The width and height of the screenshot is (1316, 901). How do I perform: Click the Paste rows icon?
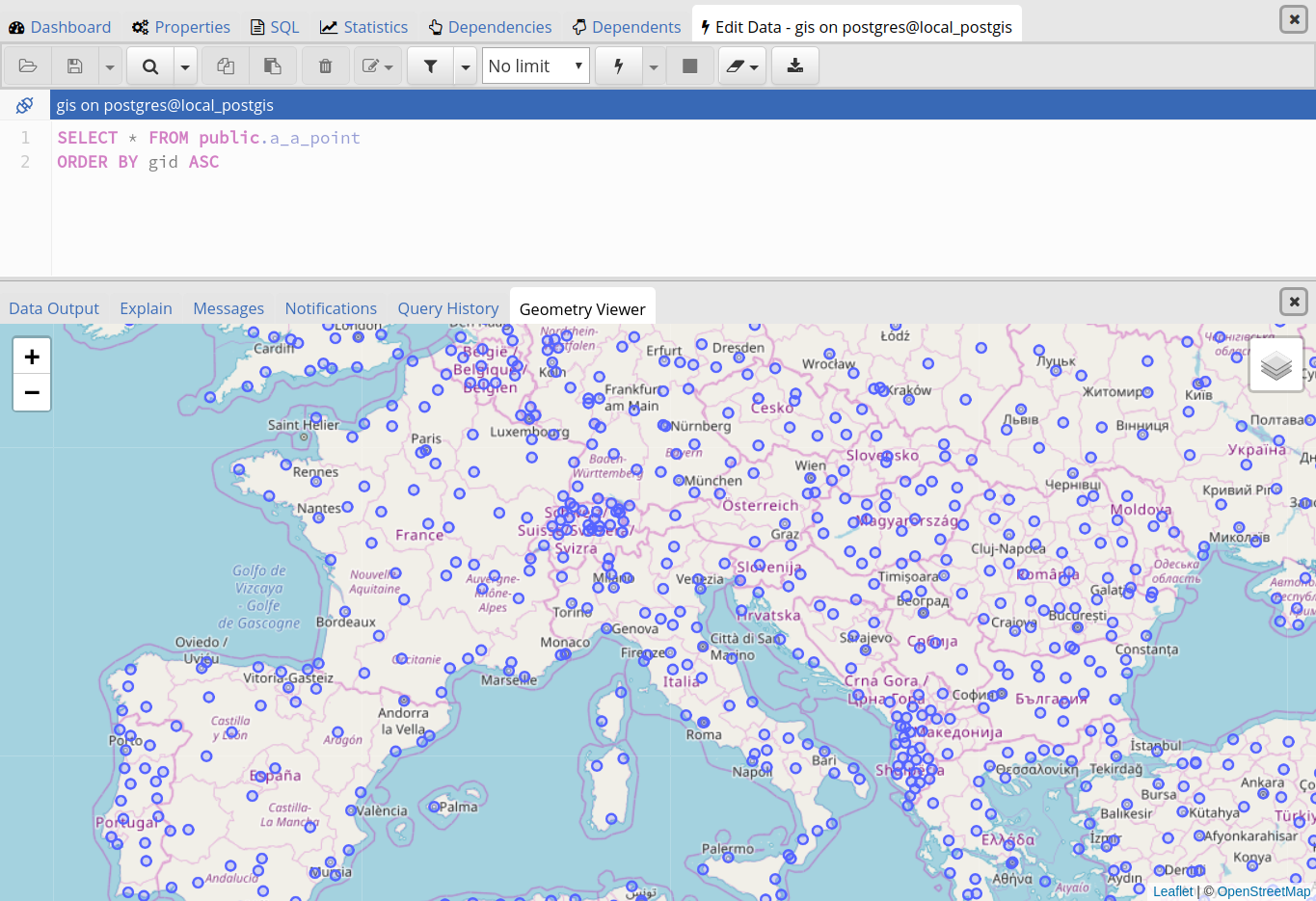click(273, 66)
